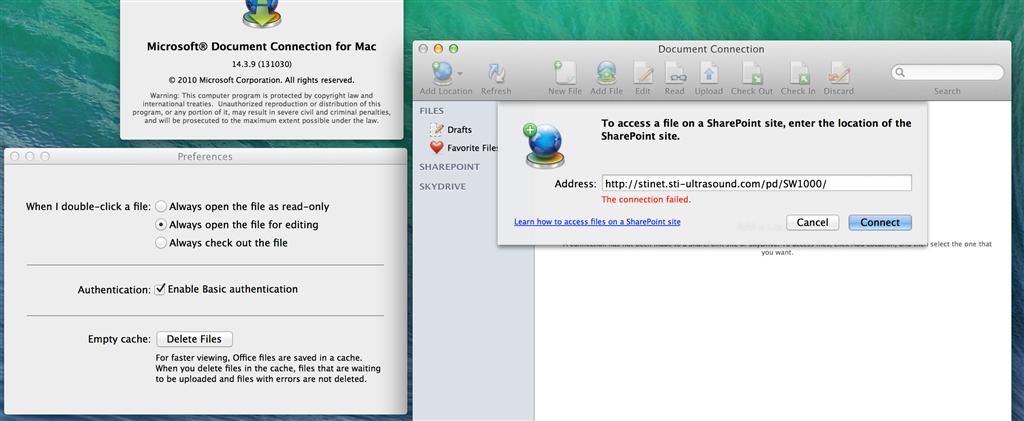This screenshot has width=1024, height=421.
Task: Click the 2010 Microsoft copyright text
Action: point(261,80)
